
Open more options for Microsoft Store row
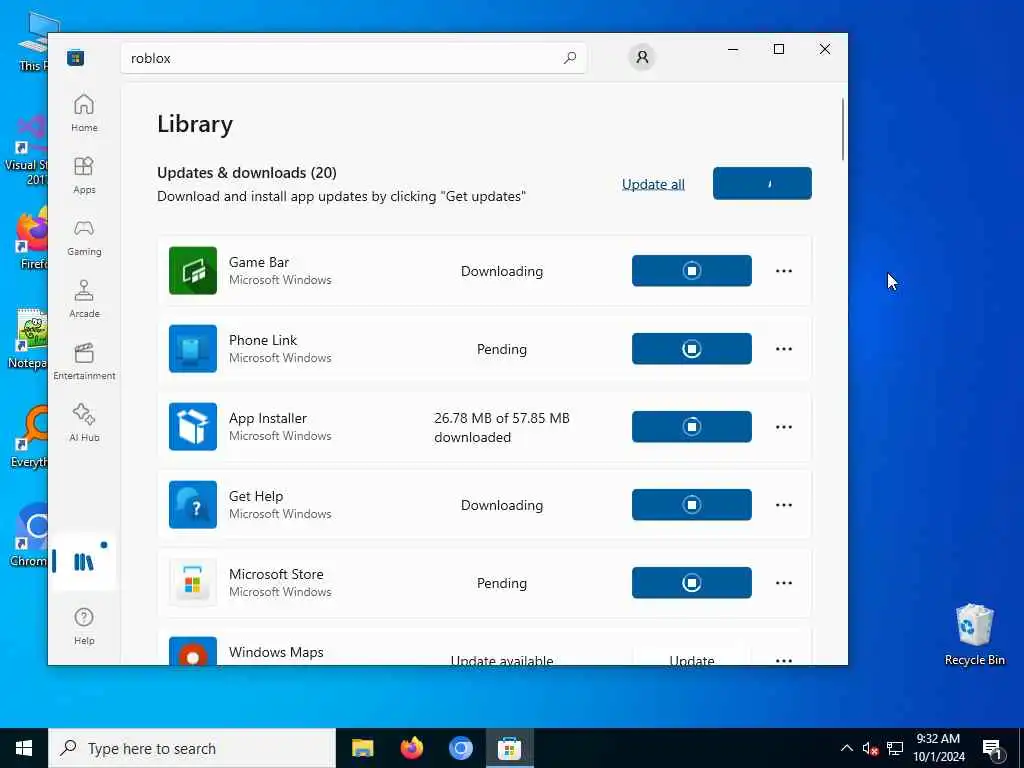pyautogui.click(x=784, y=583)
